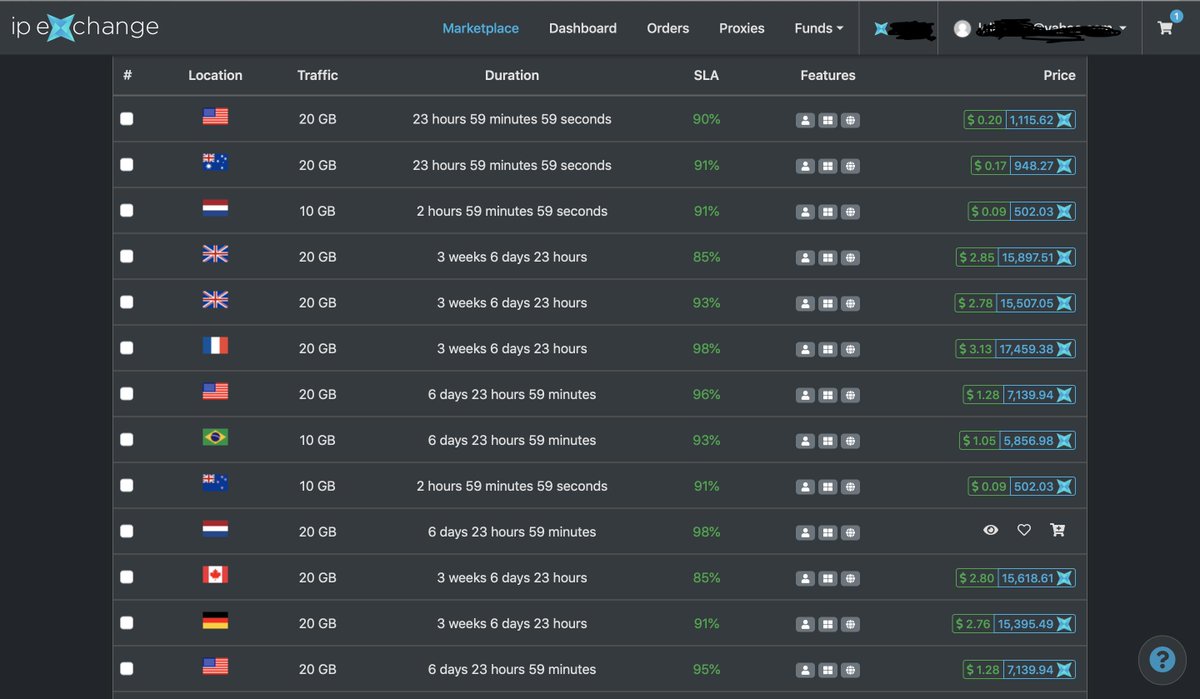This screenshot has width=1200, height=699.
Task: Click globe feature icon in Brazil row
Action: (850, 441)
